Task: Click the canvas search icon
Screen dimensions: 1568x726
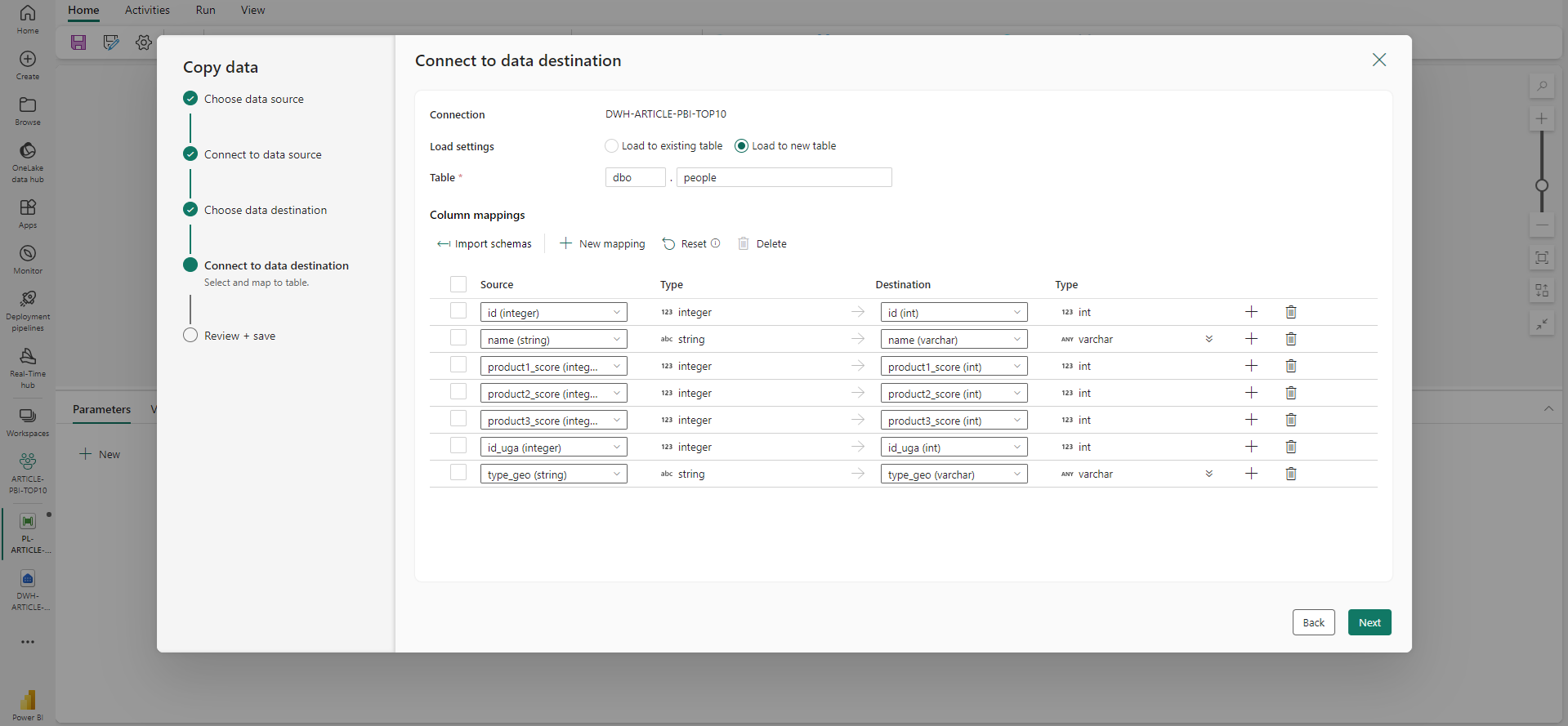Action: (1542, 86)
